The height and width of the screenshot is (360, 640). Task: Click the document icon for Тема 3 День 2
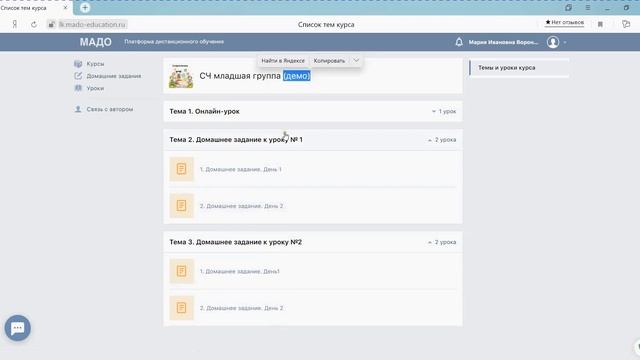click(x=182, y=308)
